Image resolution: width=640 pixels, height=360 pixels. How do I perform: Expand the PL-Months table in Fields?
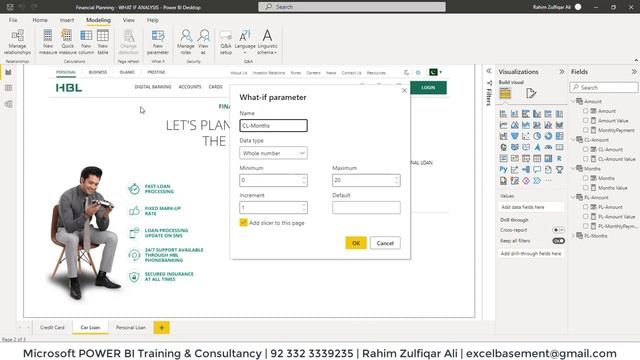(x=573, y=236)
